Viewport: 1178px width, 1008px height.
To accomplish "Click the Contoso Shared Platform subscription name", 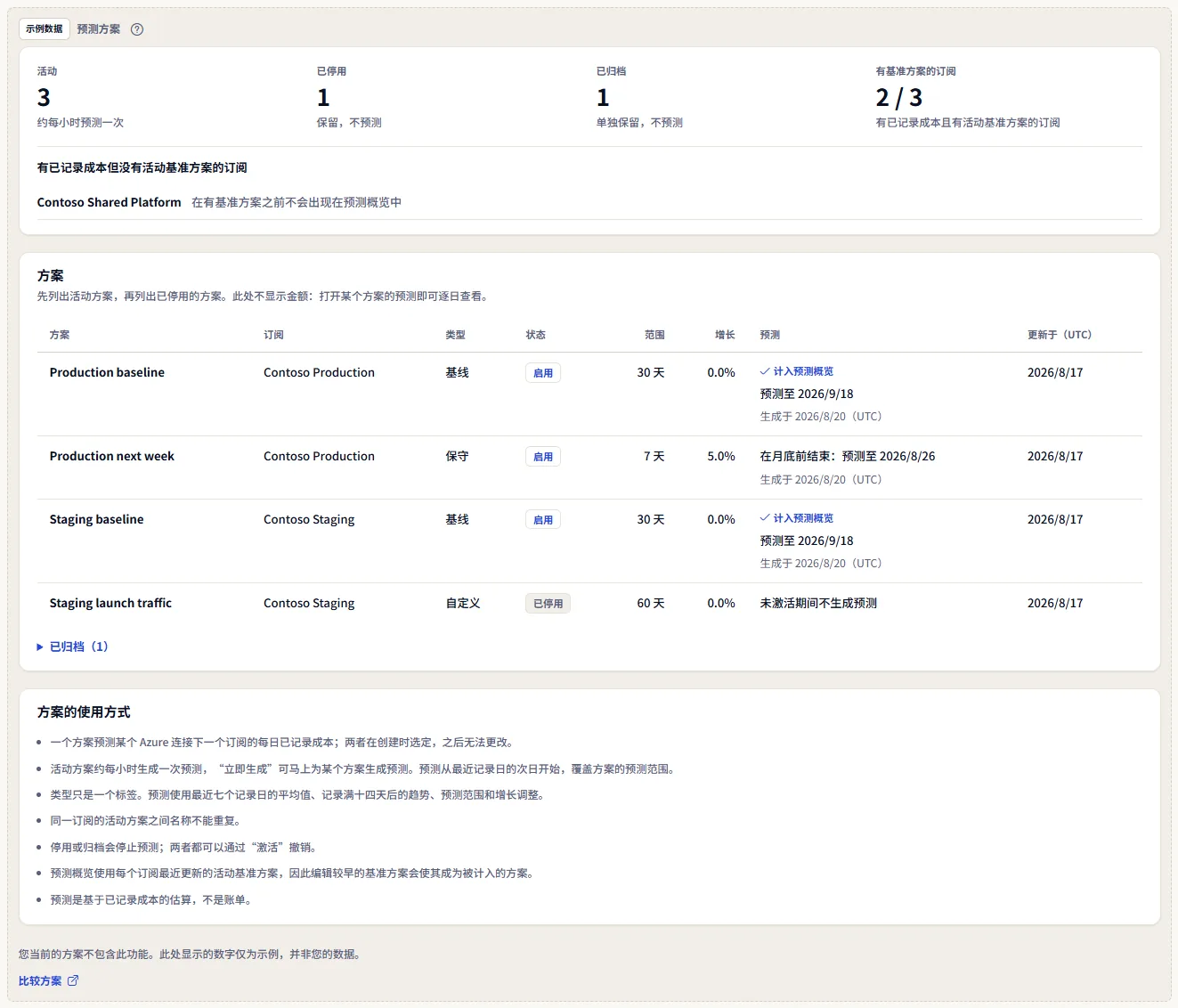I will point(109,202).
